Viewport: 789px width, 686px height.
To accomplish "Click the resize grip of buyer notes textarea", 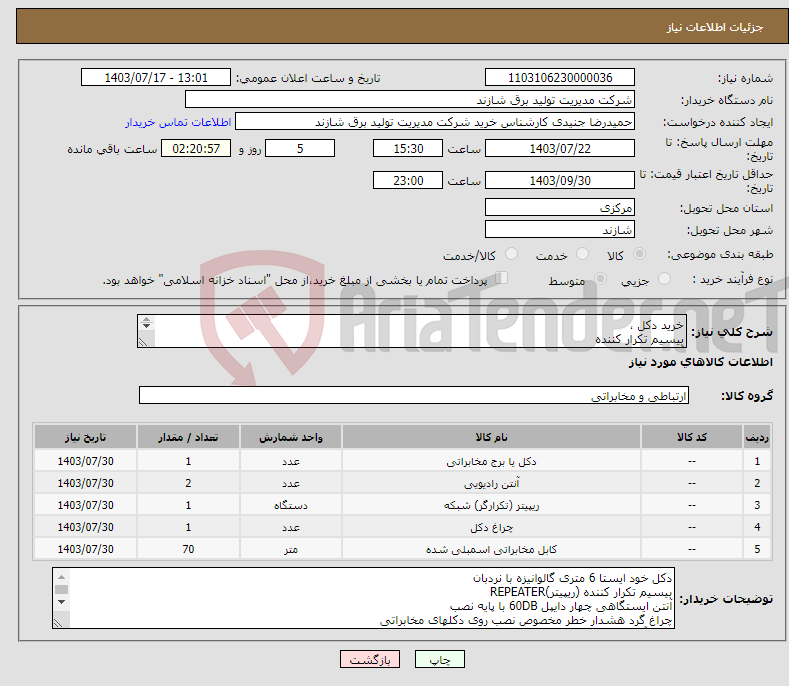I will pyautogui.click(x=58, y=623).
